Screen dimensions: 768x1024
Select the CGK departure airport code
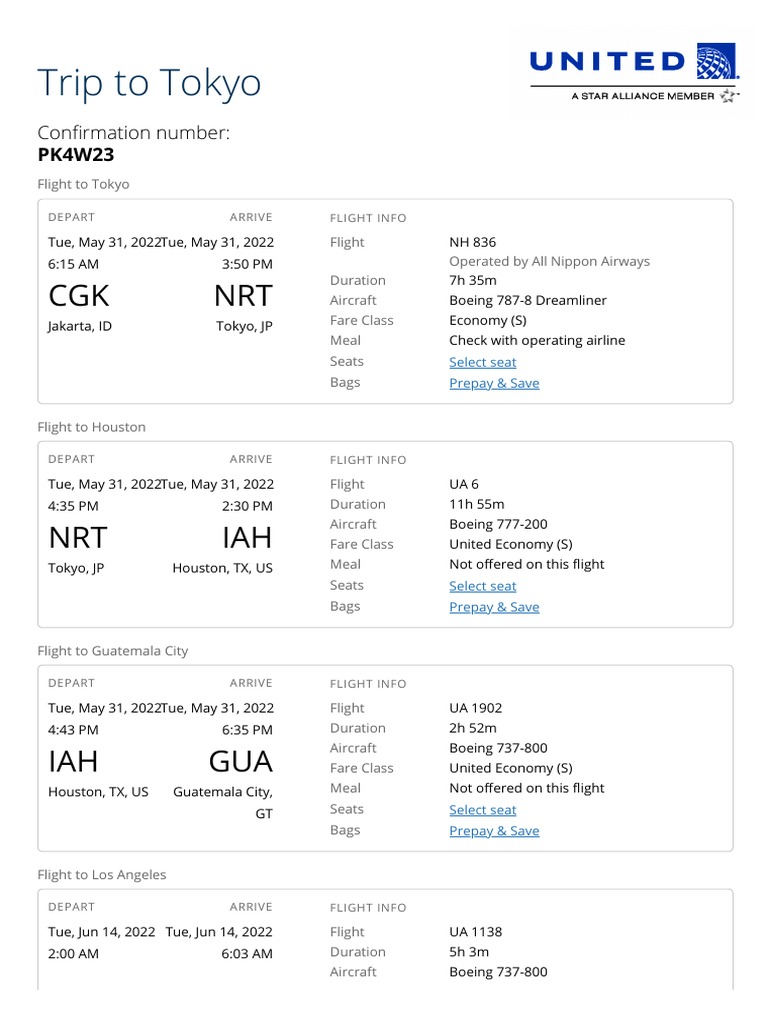click(x=79, y=296)
